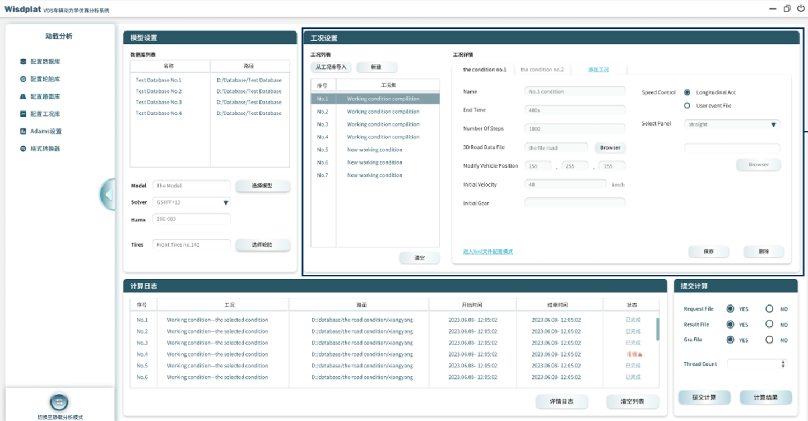Image resolution: width=808 pixels, height=421 pixels.
Task: Click the format converter icon in sidebar
Action: click(x=22, y=149)
